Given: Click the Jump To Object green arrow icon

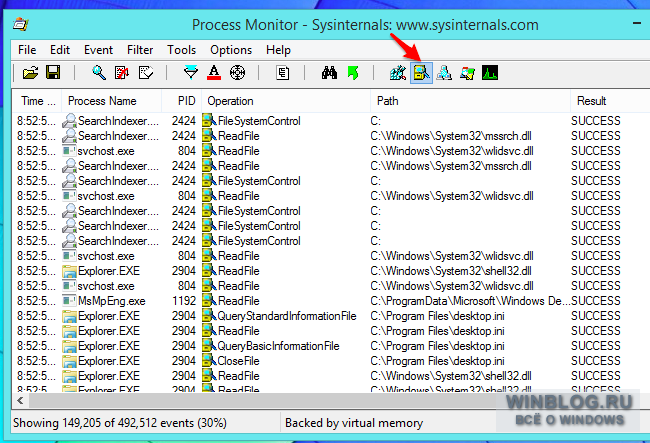Looking at the screenshot, I should pyautogui.click(x=353, y=73).
